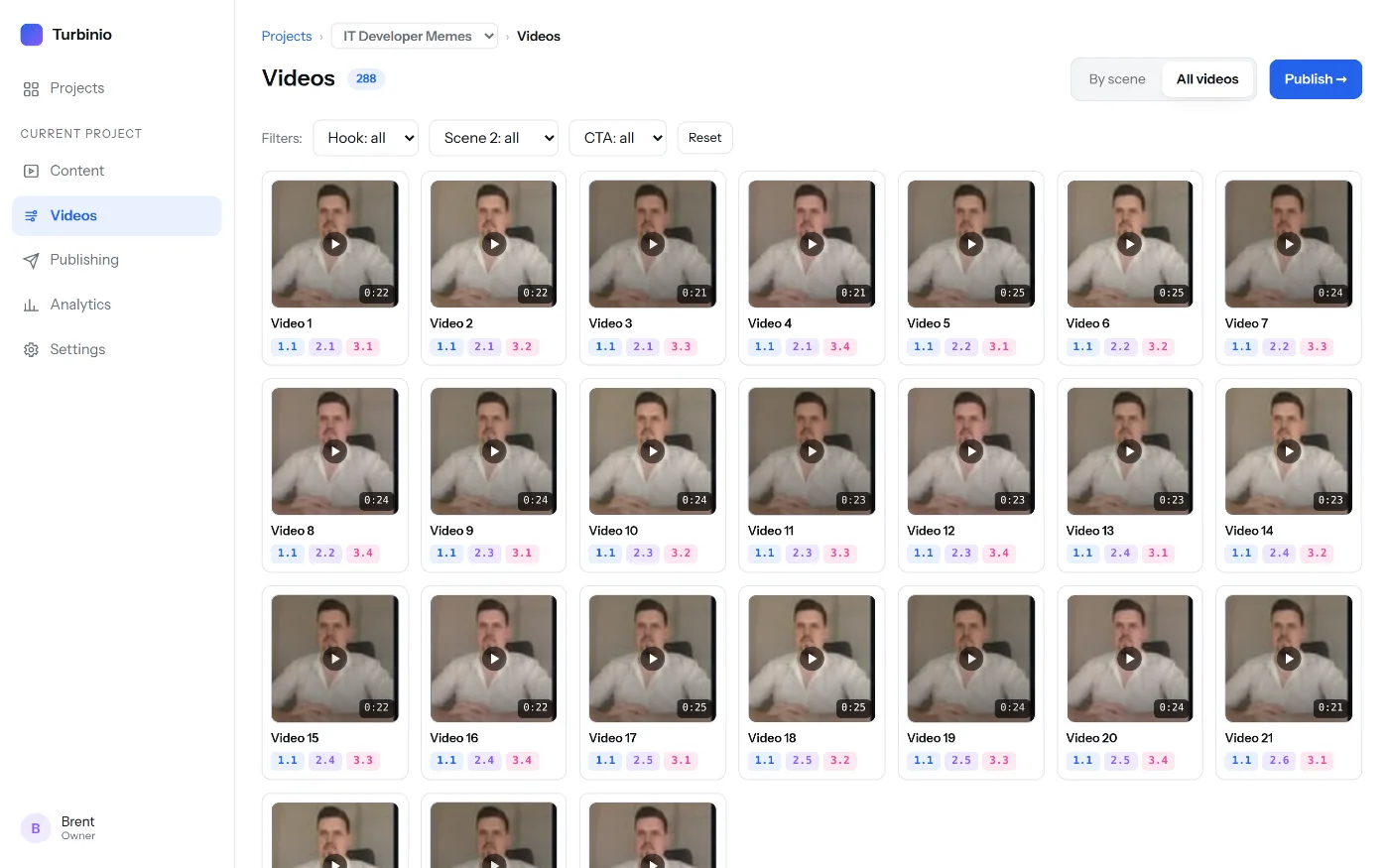Click the 2.2 tag on Video 5

[x=961, y=347]
